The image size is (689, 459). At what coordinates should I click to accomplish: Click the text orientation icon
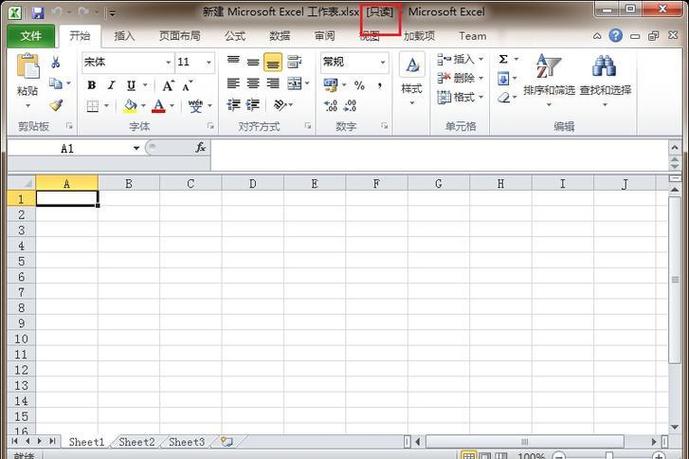click(x=280, y=105)
